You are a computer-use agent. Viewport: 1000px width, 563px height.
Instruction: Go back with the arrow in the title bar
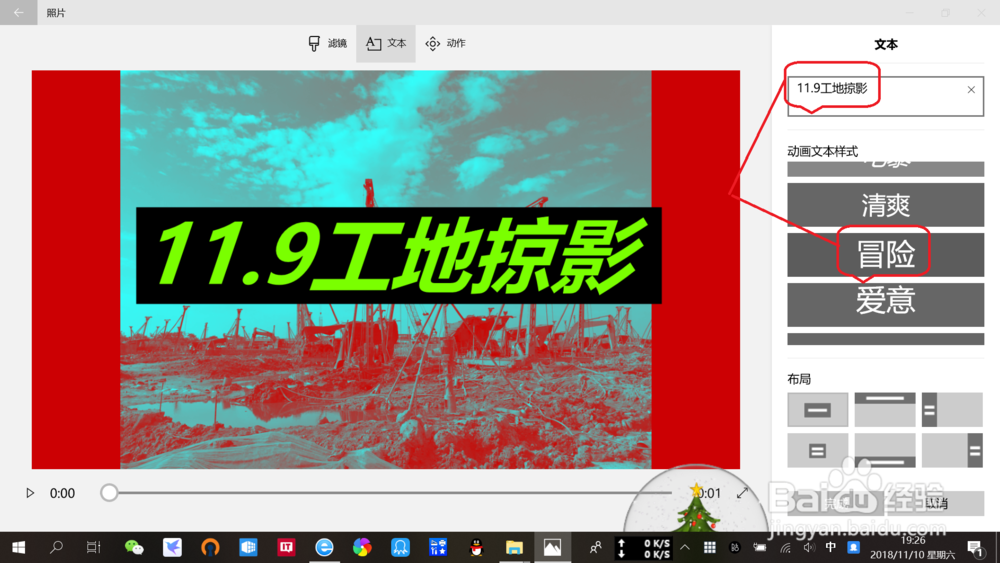pos(18,12)
